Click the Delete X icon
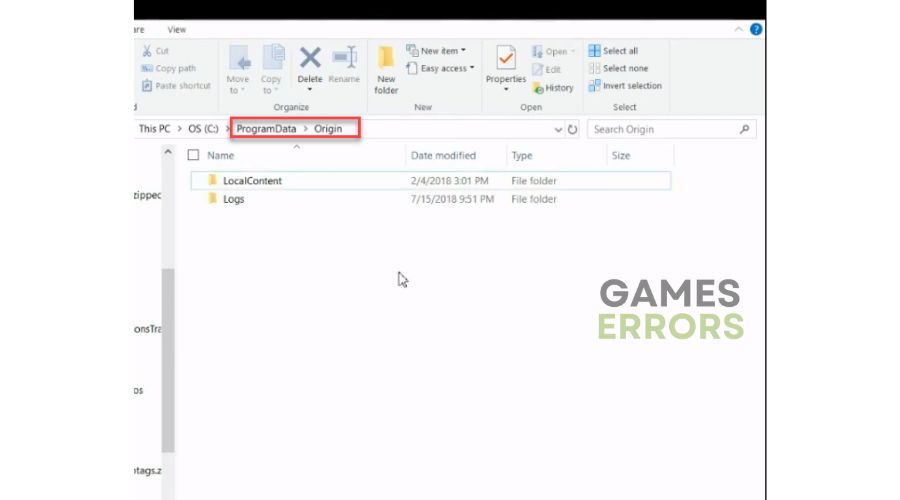The image size is (900, 500). (x=310, y=58)
